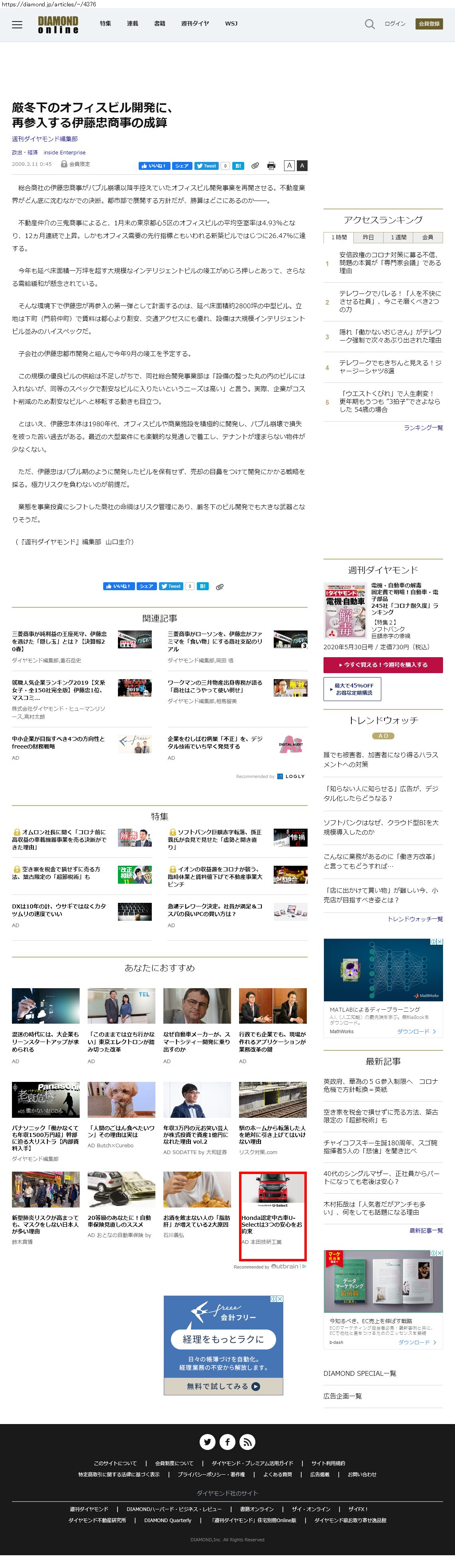
Task: Click the Outbrain logo next to Recommended by
Action: 285,1266
